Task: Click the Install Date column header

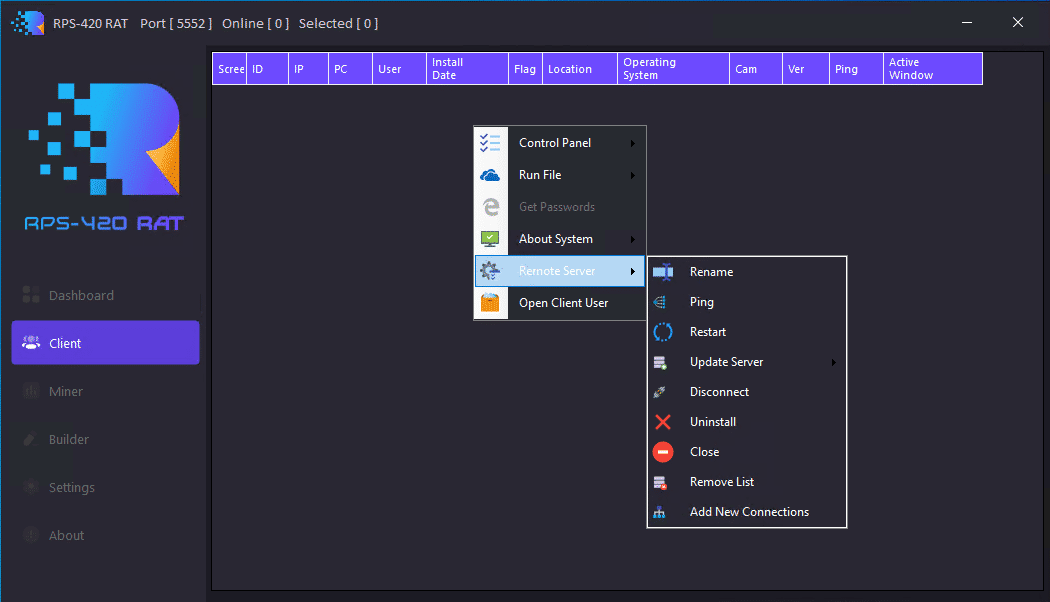Action: (x=467, y=69)
